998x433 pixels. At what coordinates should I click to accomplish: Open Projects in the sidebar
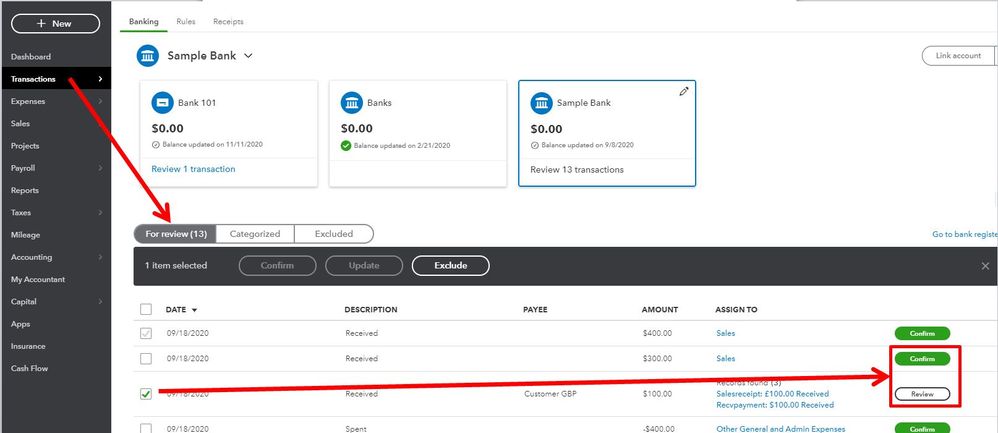(x=25, y=146)
